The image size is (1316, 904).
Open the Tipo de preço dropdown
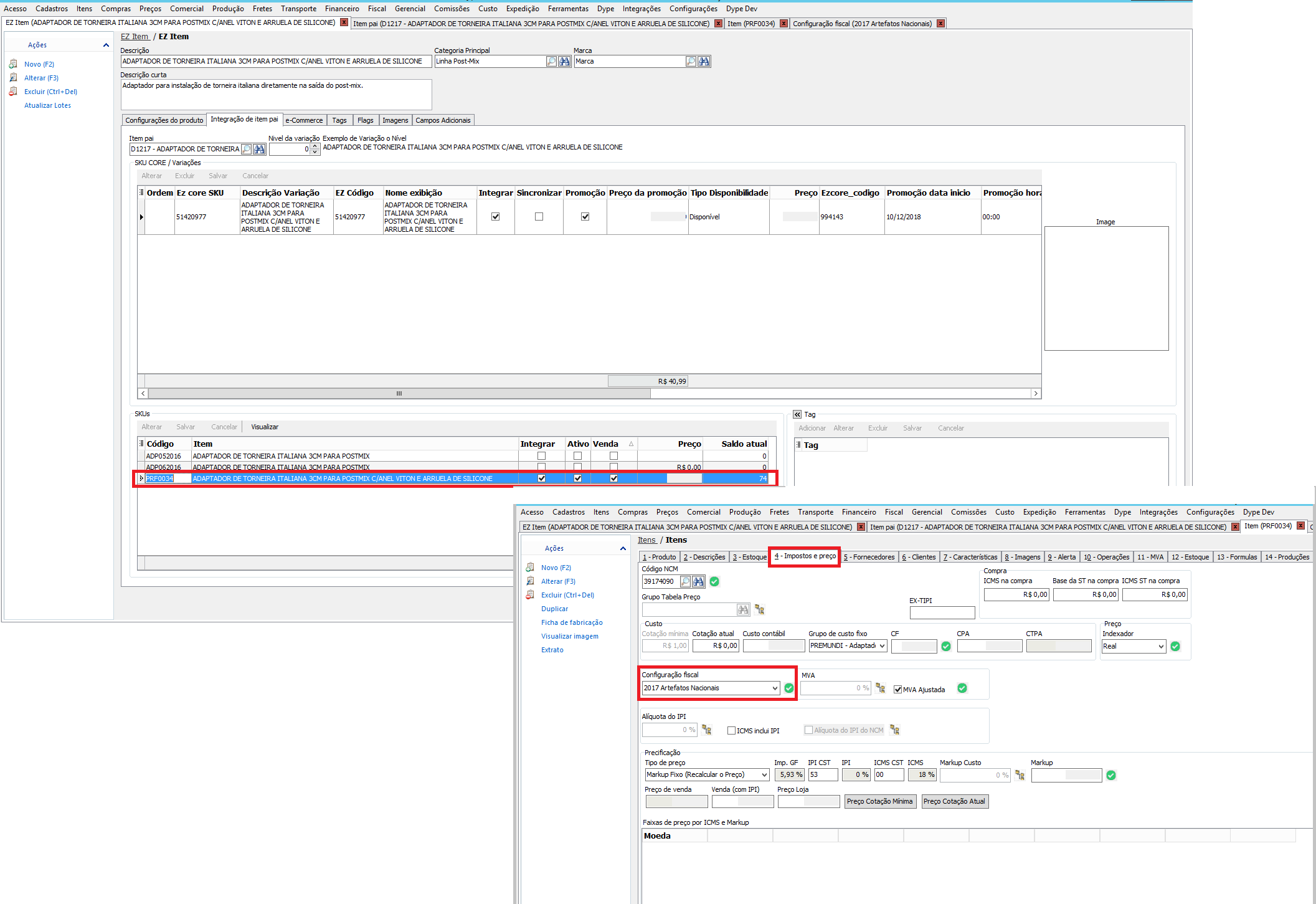765,775
